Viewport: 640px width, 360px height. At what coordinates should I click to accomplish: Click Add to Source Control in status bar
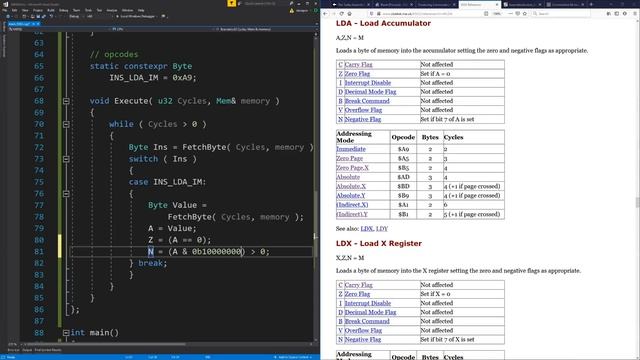tap(293, 357)
